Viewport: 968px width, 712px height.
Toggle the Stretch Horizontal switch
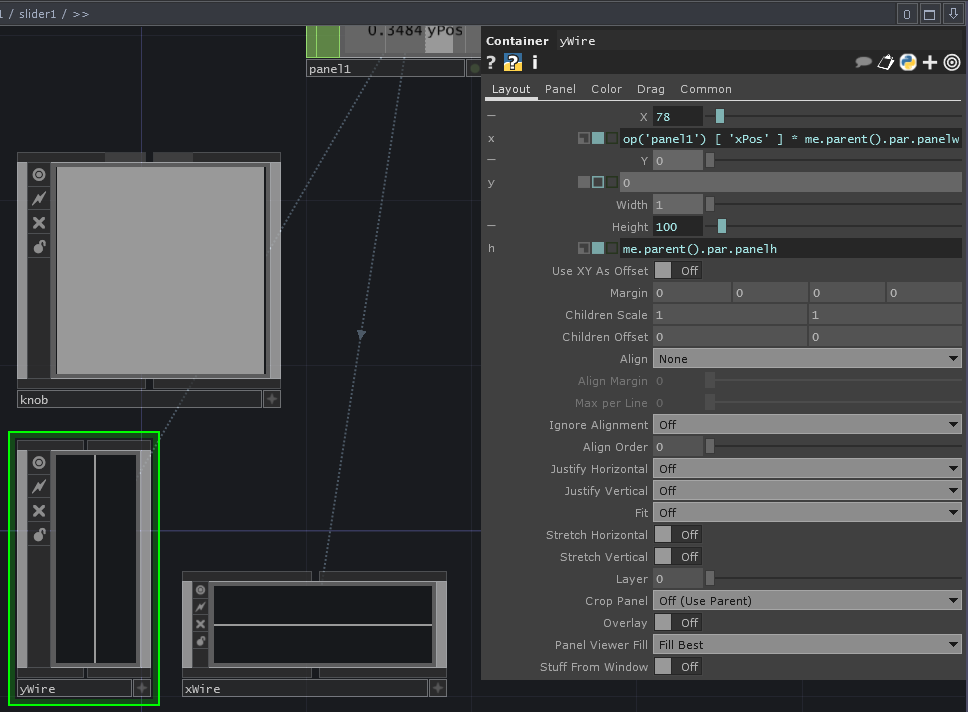pos(677,535)
